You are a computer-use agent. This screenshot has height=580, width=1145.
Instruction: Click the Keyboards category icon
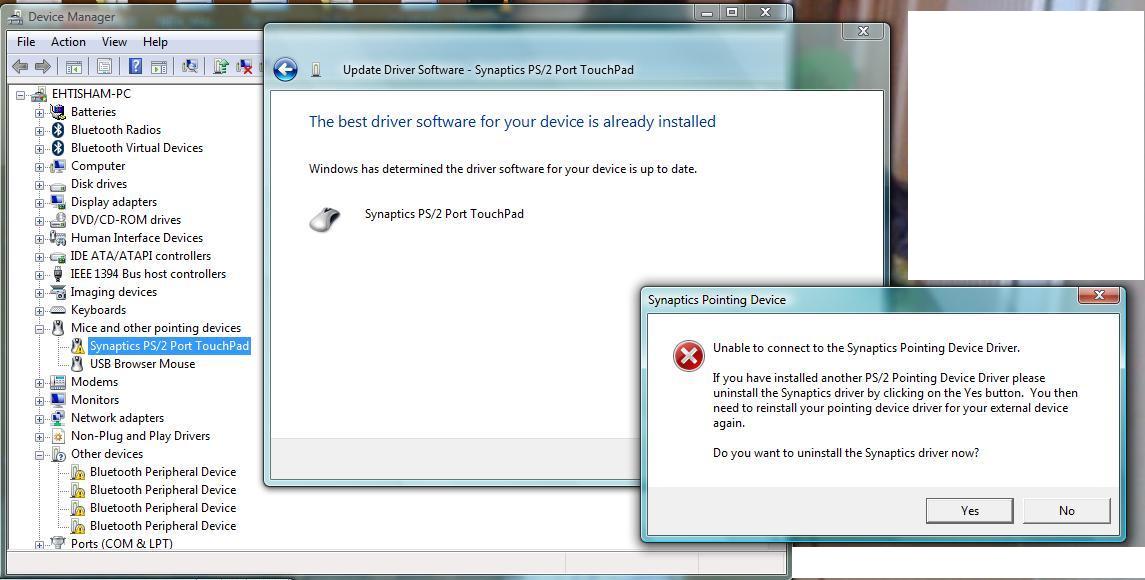tap(58, 310)
